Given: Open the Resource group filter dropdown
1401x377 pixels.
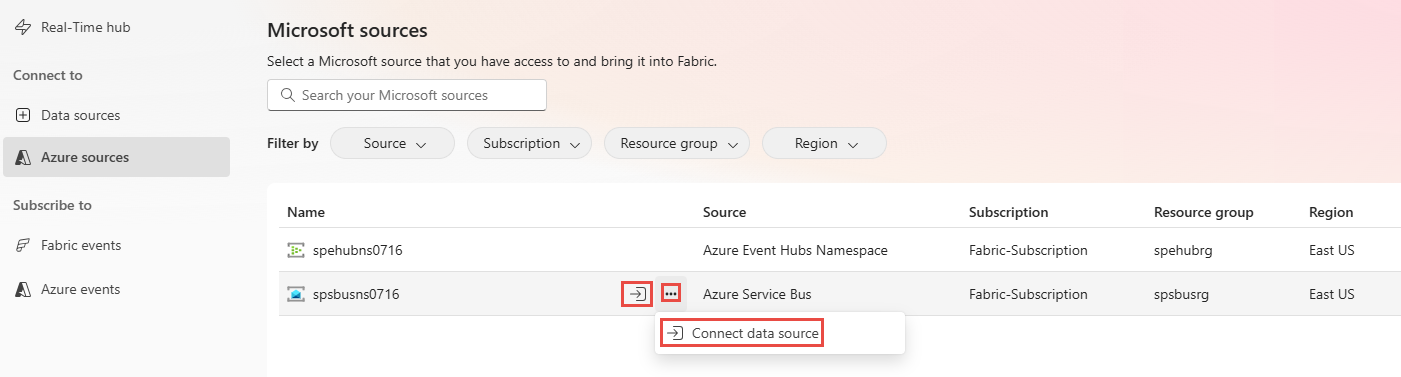Looking at the screenshot, I should point(677,143).
